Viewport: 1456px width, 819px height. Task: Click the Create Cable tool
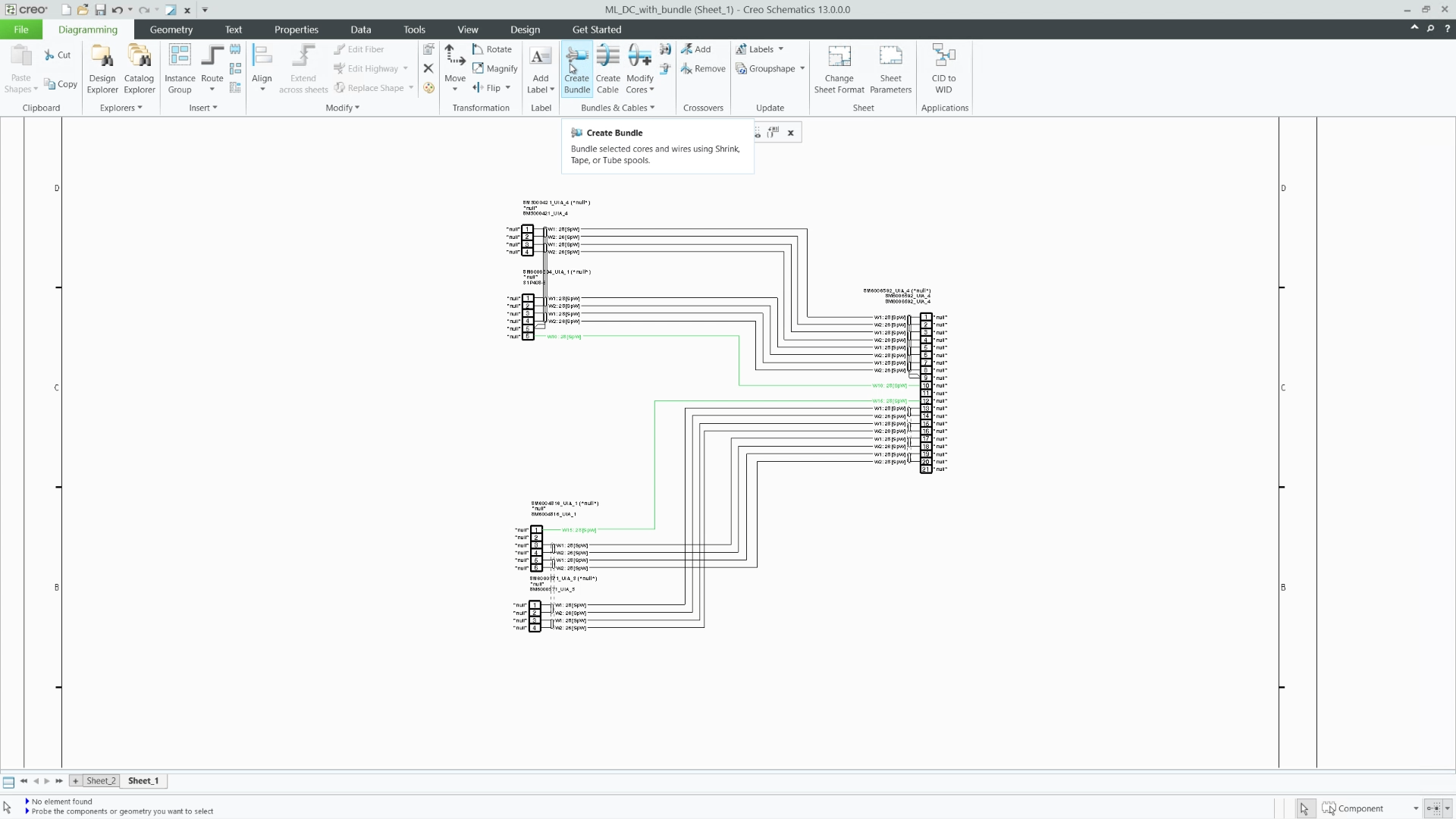point(608,69)
